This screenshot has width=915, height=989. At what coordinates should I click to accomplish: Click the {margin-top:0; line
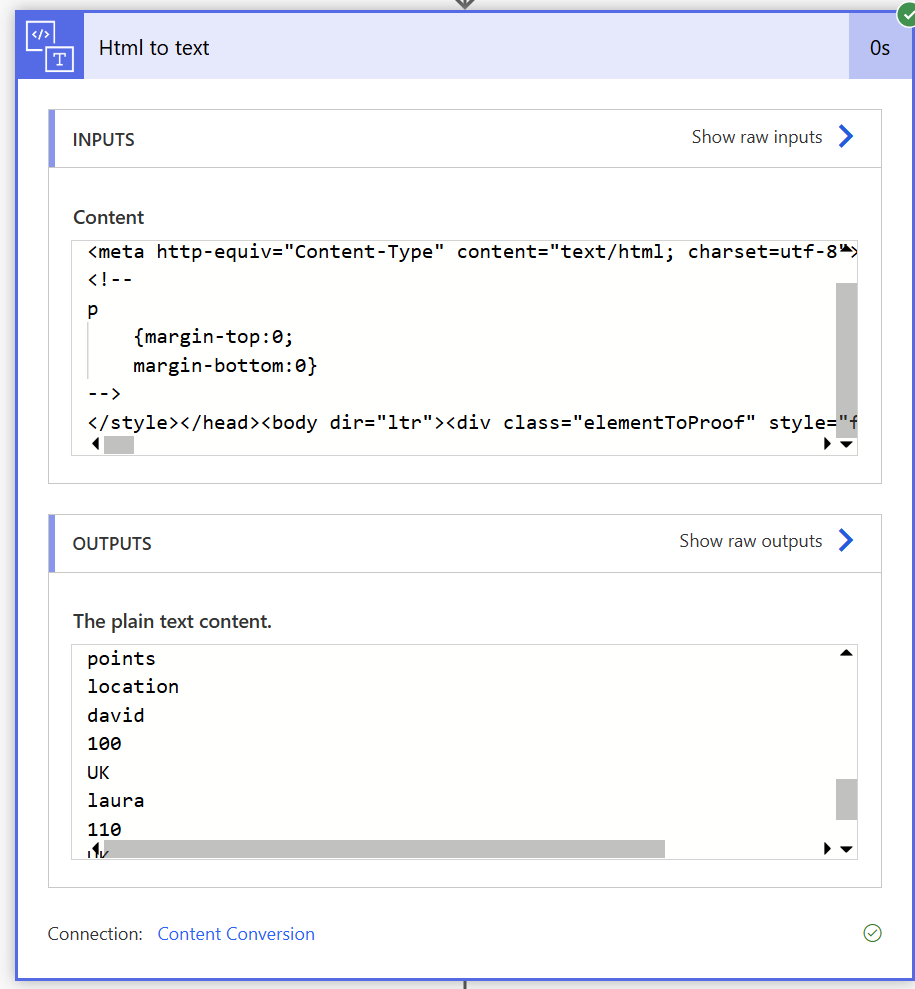tap(213, 337)
